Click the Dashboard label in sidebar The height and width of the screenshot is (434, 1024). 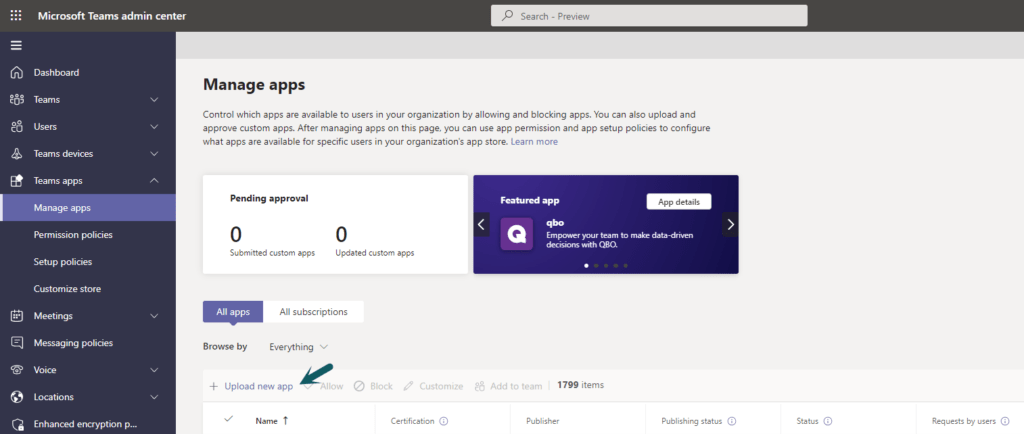pos(57,72)
